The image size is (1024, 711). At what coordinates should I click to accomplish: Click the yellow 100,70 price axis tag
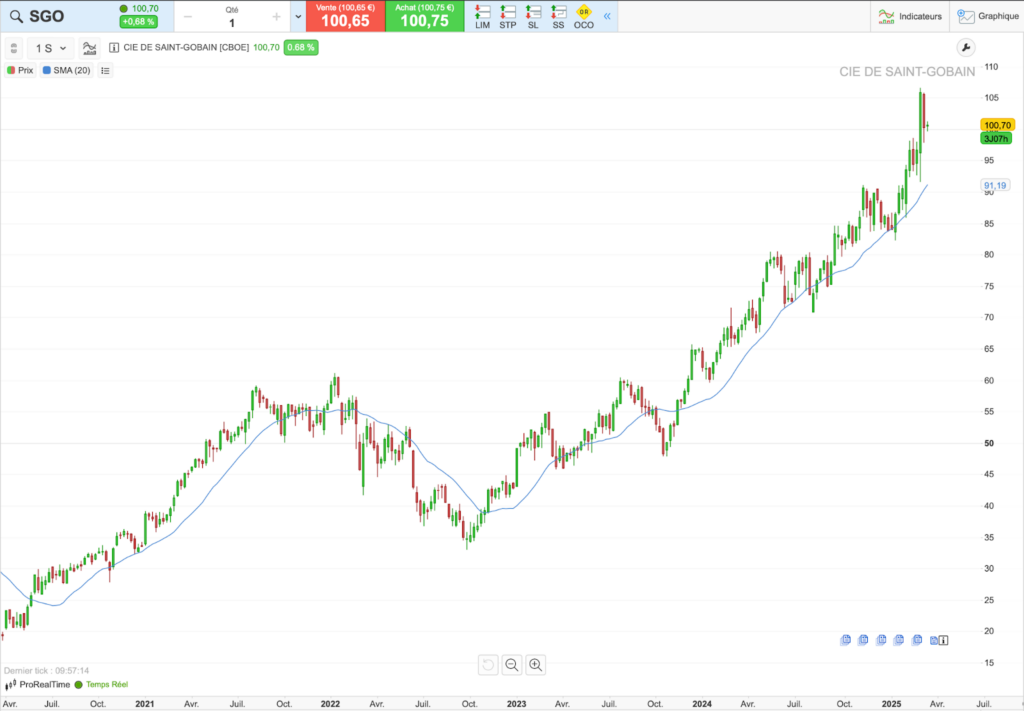pos(997,125)
